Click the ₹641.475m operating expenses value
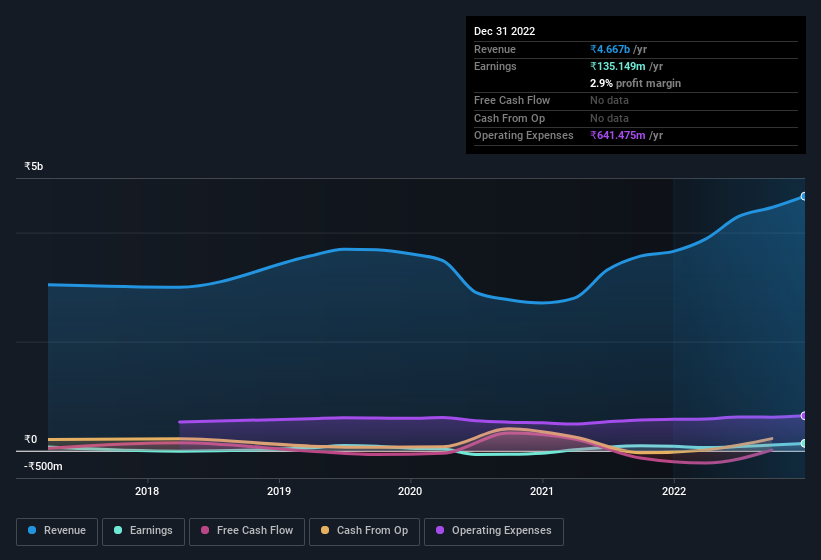The height and width of the screenshot is (560, 821). [x=618, y=135]
